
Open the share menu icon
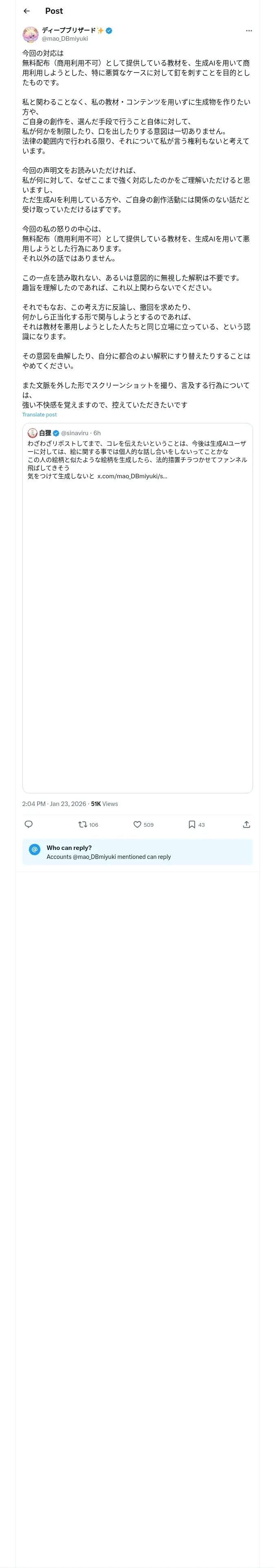(x=246, y=824)
